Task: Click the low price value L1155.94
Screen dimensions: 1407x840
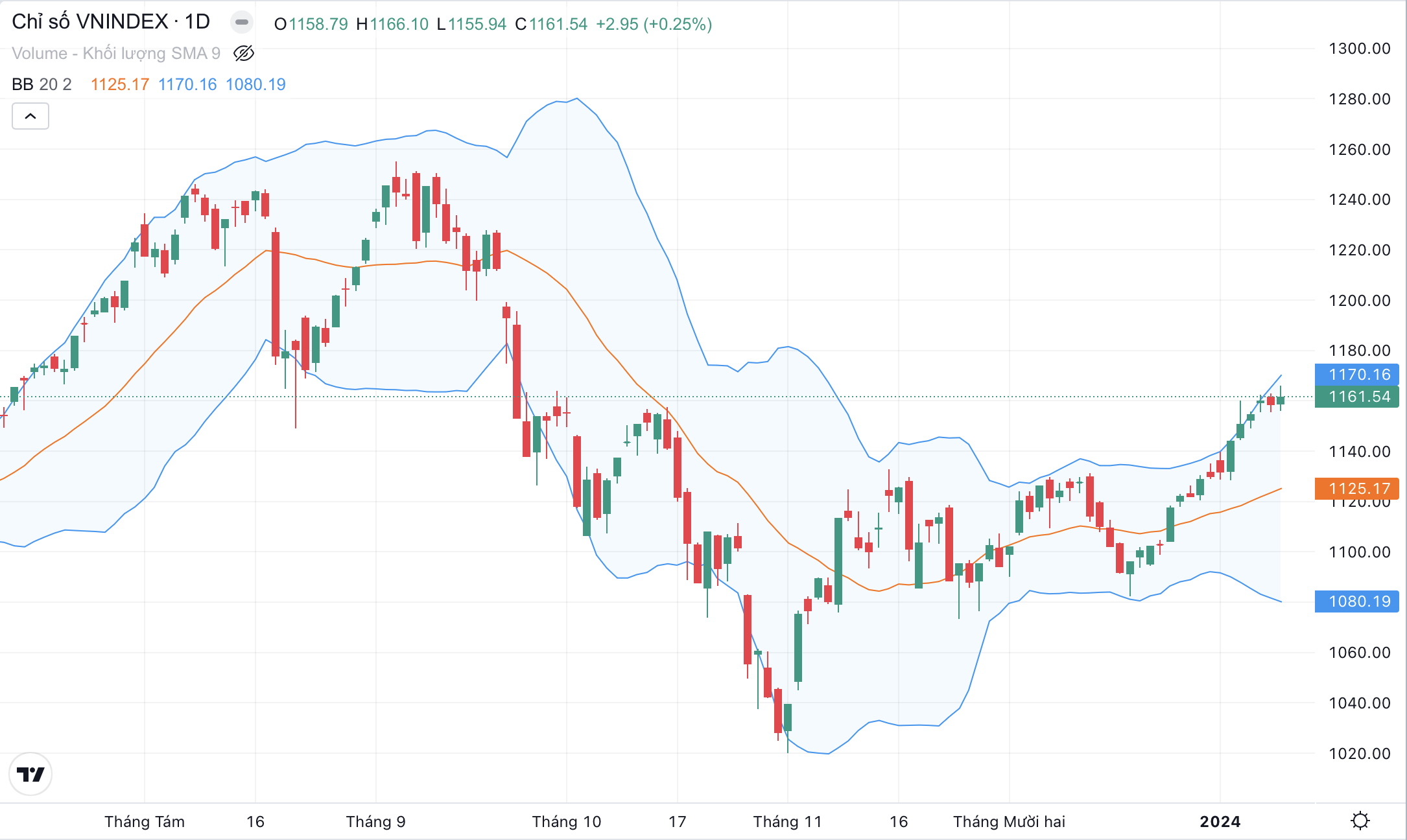Action: 471,24
